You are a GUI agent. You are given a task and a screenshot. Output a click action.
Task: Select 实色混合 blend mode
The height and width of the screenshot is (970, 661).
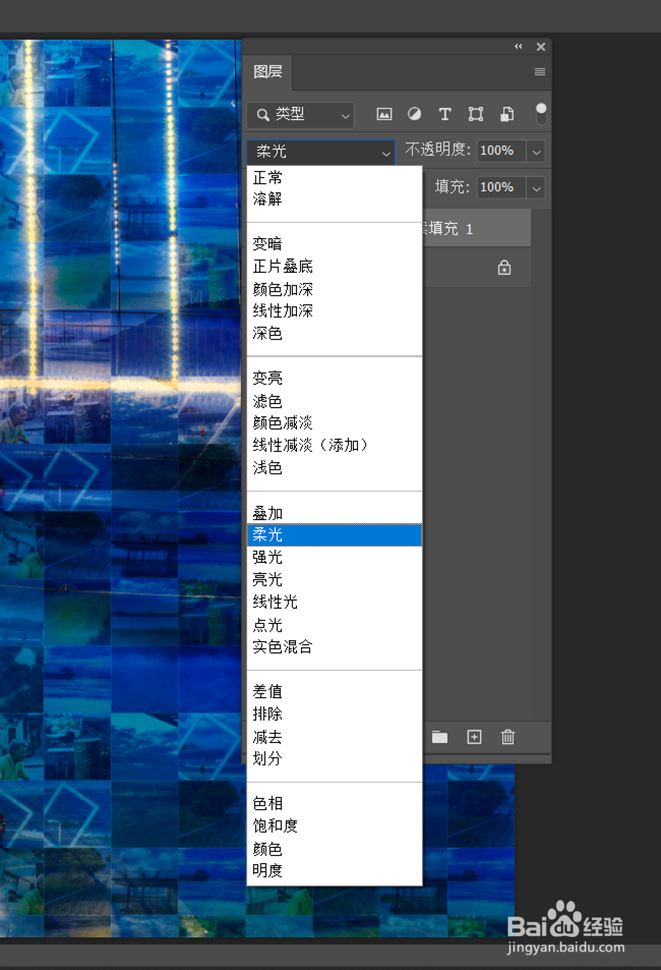click(x=335, y=647)
